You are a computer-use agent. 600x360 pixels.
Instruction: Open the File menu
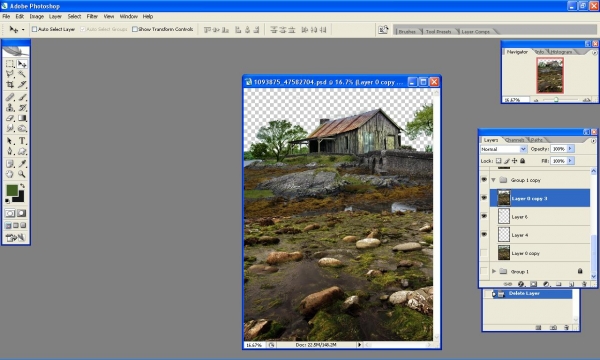[x=6, y=16]
